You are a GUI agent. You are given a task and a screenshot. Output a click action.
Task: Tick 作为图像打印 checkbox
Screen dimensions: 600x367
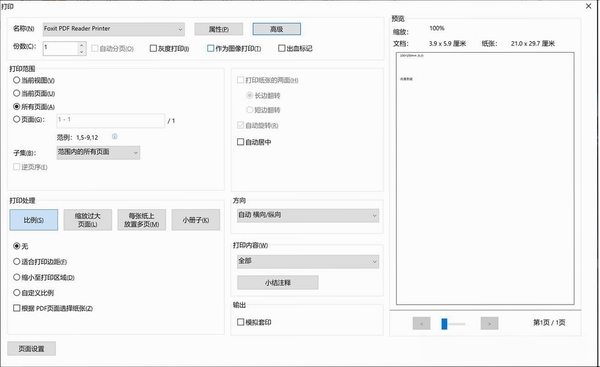coord(210,48)
